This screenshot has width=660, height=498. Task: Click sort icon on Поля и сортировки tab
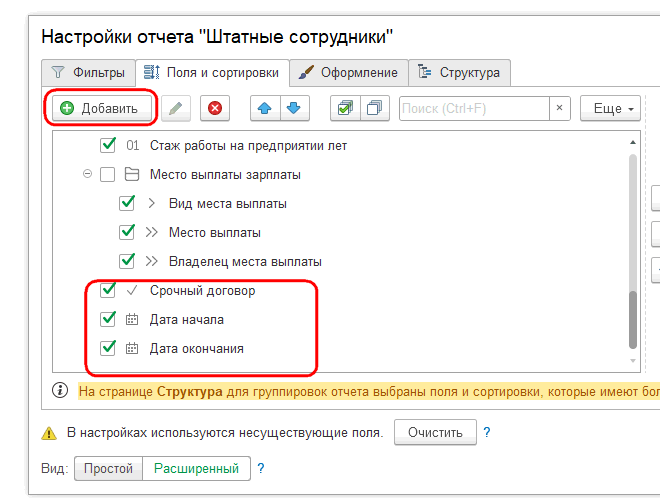pyautogui.click(x=152, y=72)
